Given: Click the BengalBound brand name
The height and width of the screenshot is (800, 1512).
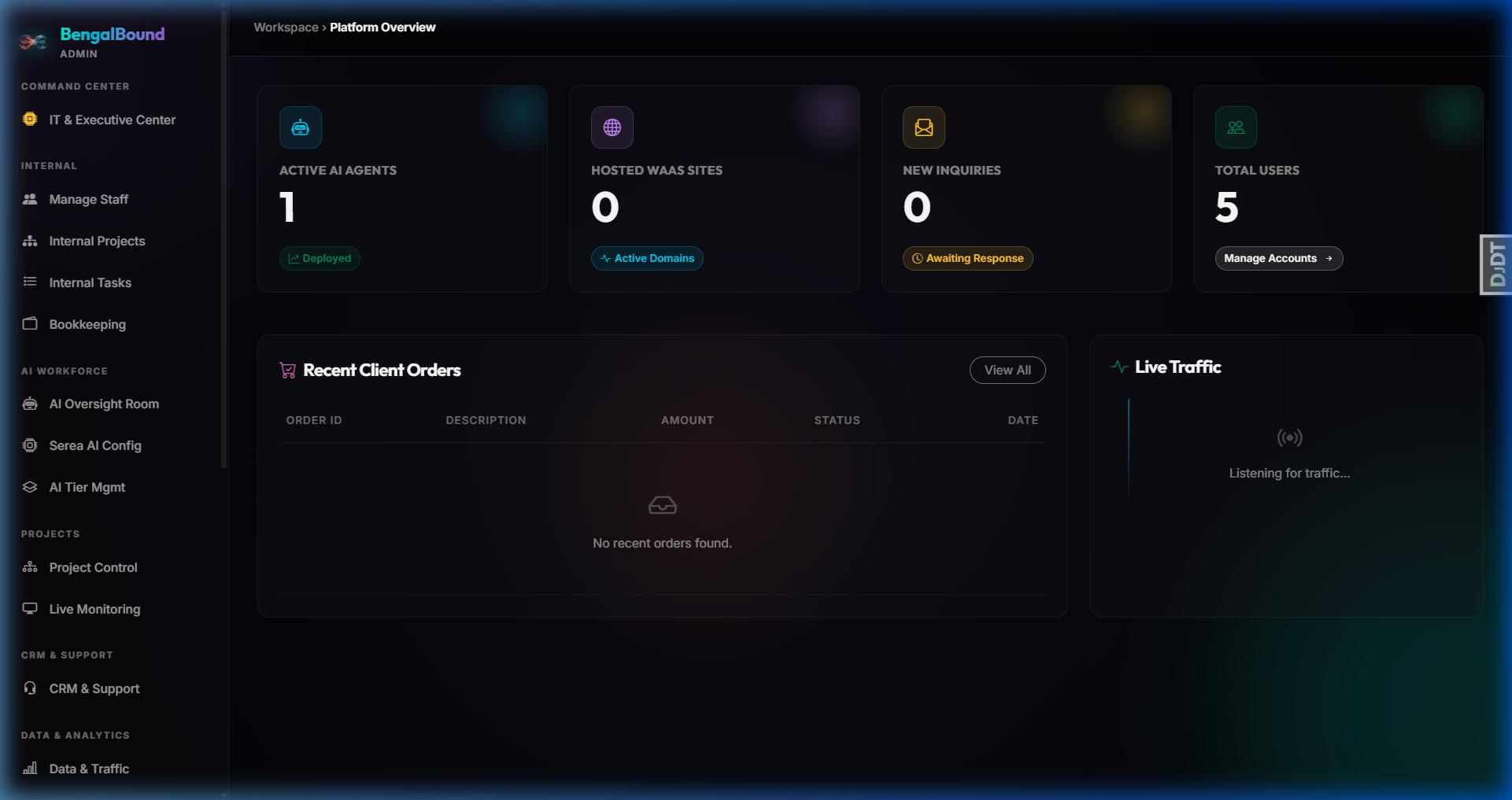Looking at the screenshot, I should point(113,35).
